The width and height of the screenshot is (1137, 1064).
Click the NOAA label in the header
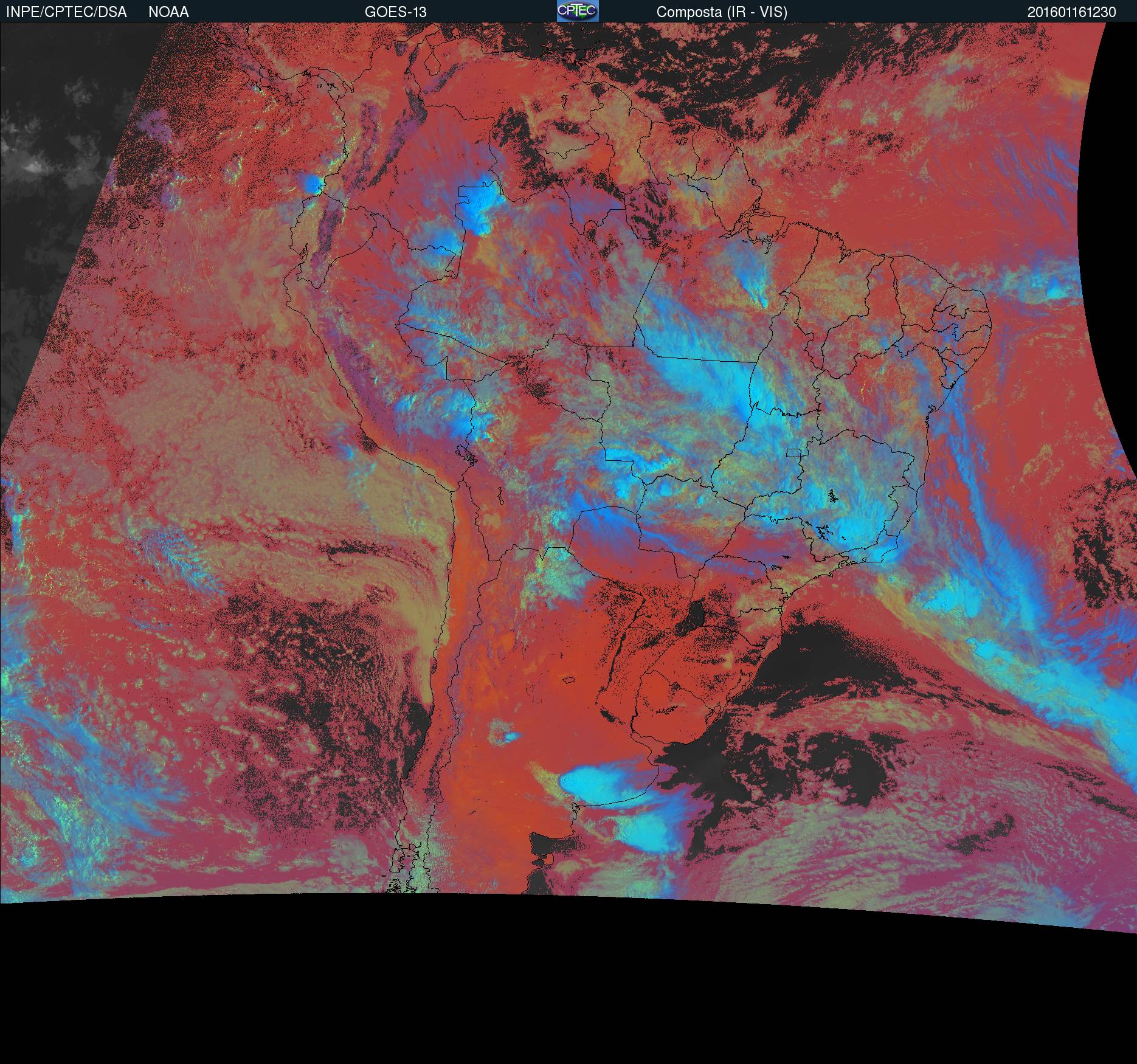pos(168,12)
